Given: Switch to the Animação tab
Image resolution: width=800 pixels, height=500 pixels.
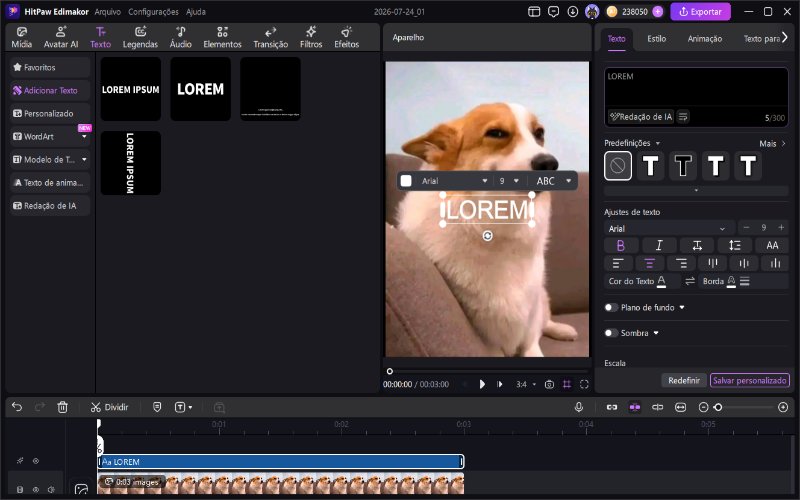Looking at the screenshot, I should [704, 39].
